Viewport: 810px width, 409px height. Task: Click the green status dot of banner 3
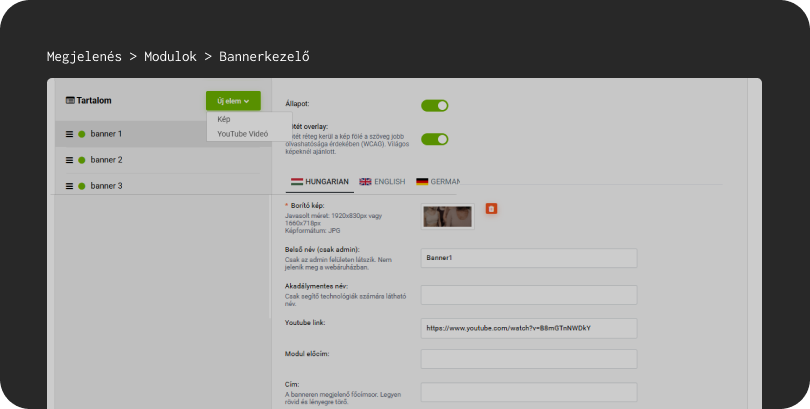pos(82,186)
